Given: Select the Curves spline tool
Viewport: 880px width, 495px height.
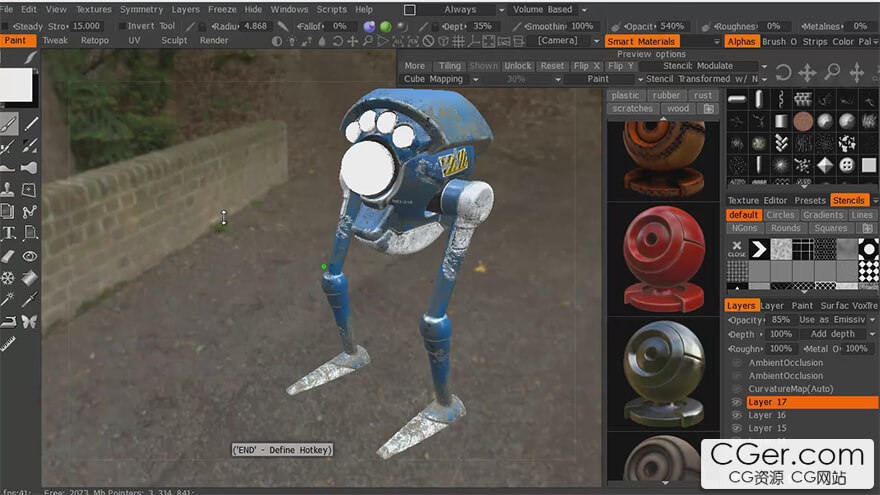Looking at the screenshot, I should point(30,212).
